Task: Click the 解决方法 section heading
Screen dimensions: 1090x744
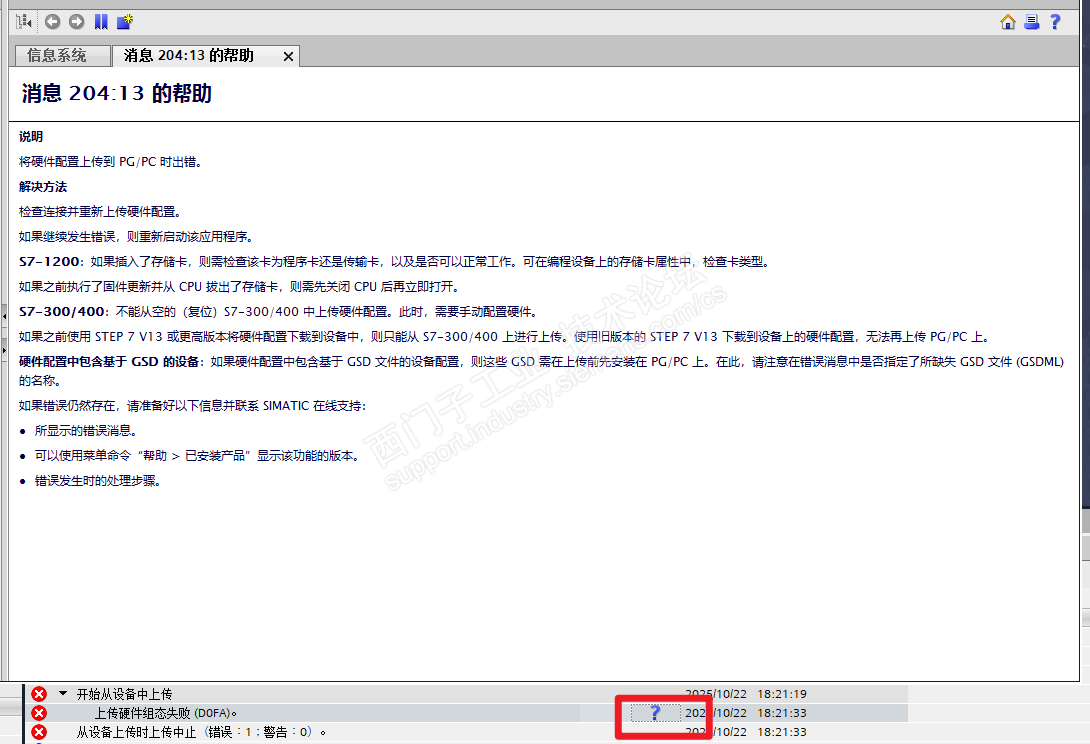Action: (x=43, y=186)
